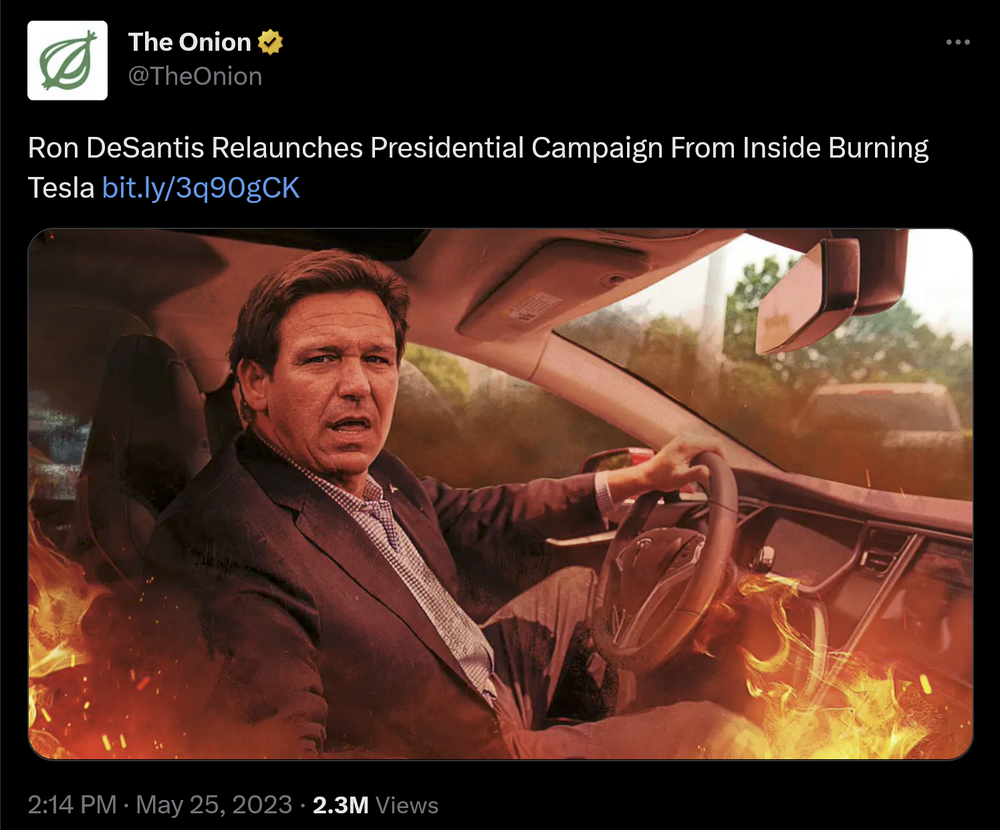
Task: View the 2.3M views count
Action: click(341, 805)
